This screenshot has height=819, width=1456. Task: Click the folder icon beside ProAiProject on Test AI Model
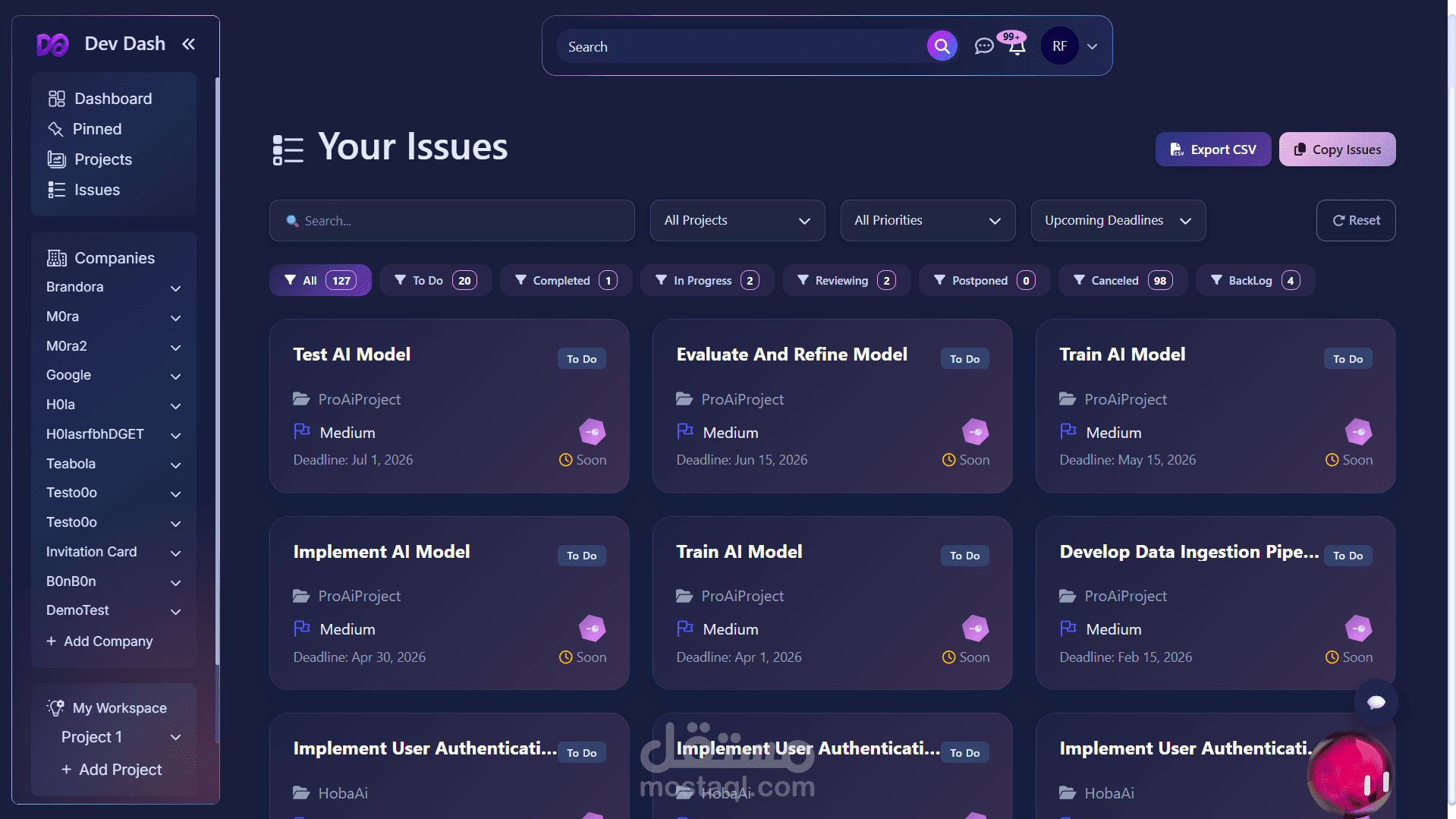pos(301,399)
